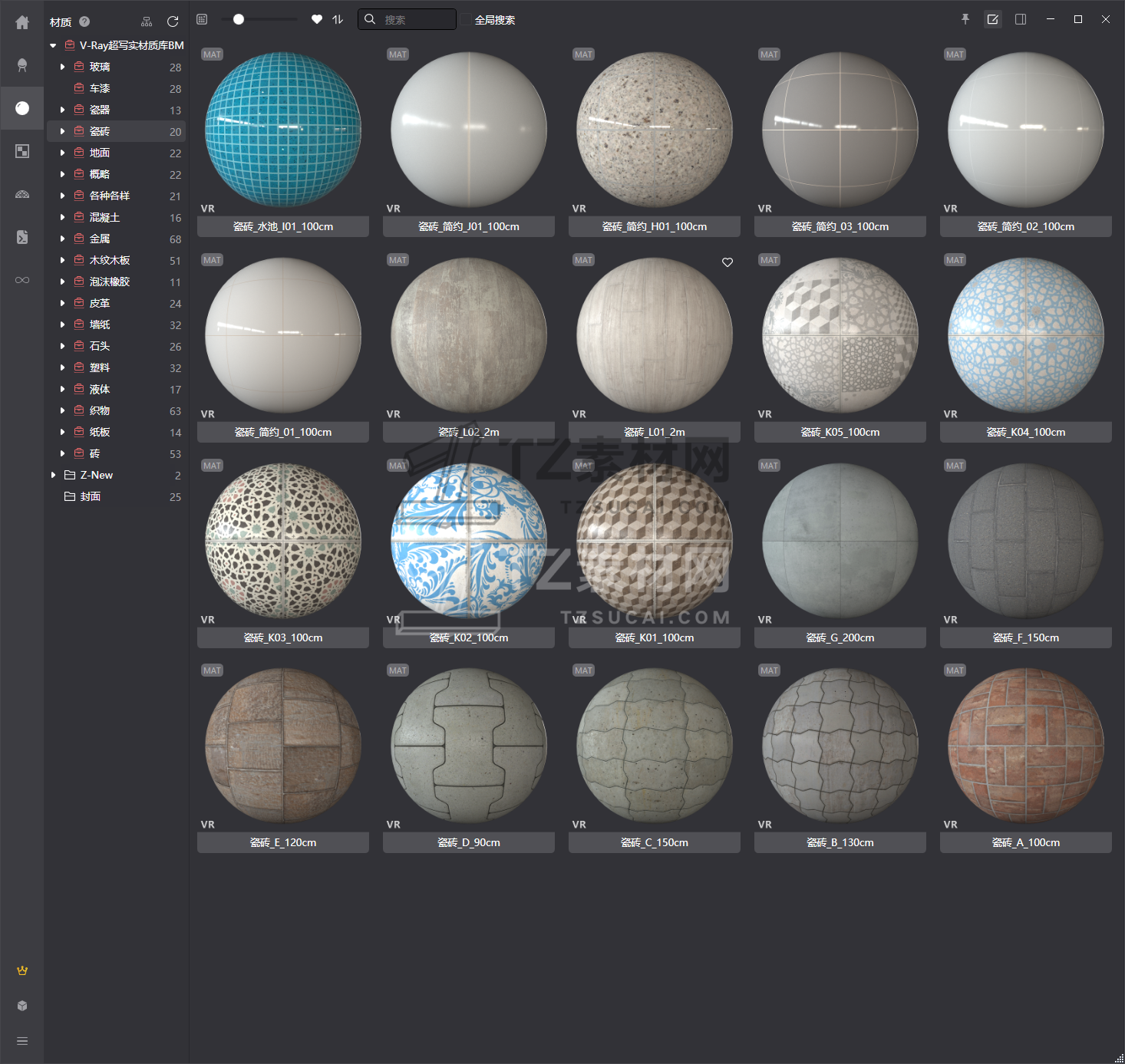Click the cube icon near sidebar bottom

(x=22, y=1006)
